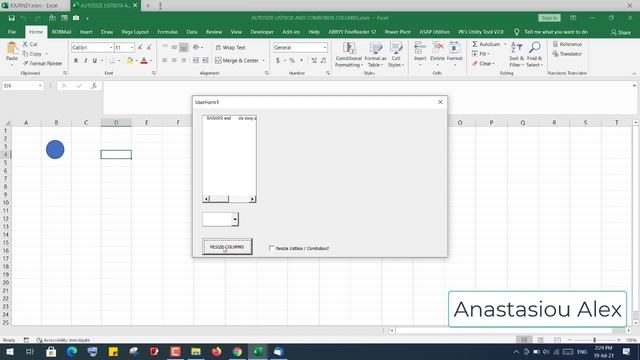The width and height of the screenshot is (640, 360).
Task: Open Microsoft Edge from the taskbar
Action: point(72,351)
